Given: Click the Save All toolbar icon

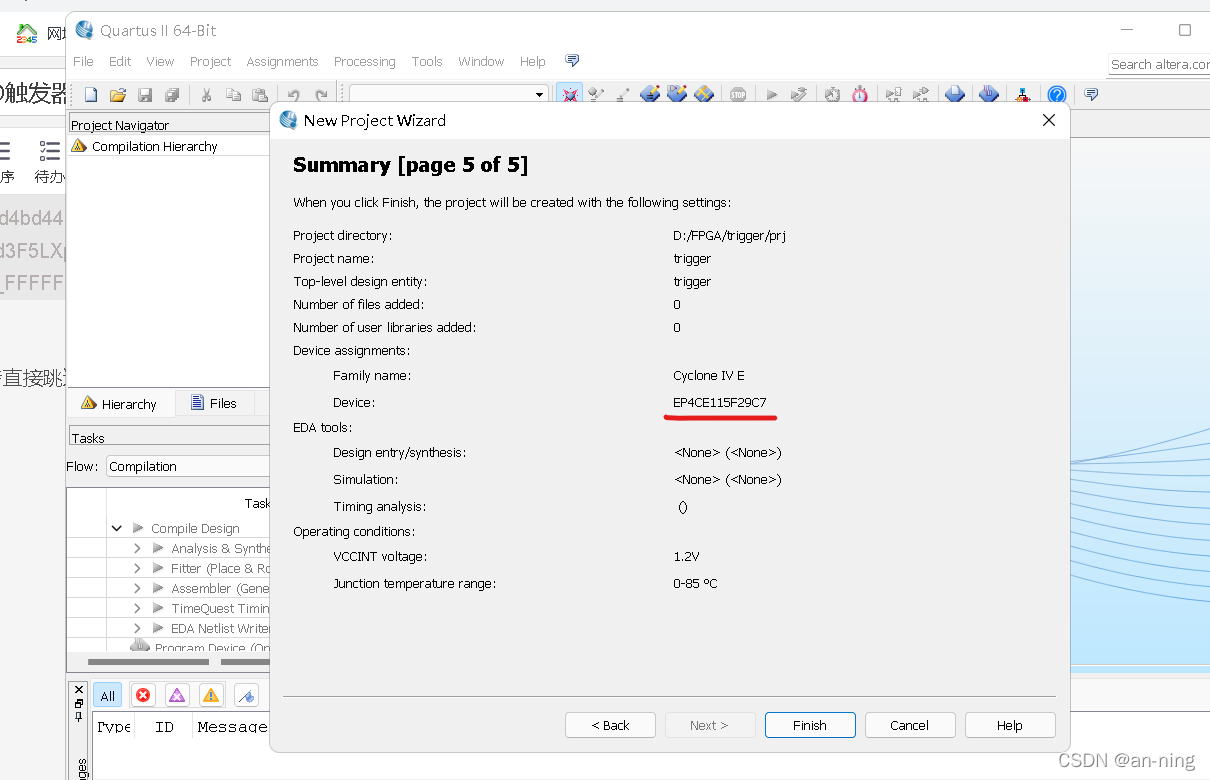Looking at the screenshot, I should pos(172,95).
